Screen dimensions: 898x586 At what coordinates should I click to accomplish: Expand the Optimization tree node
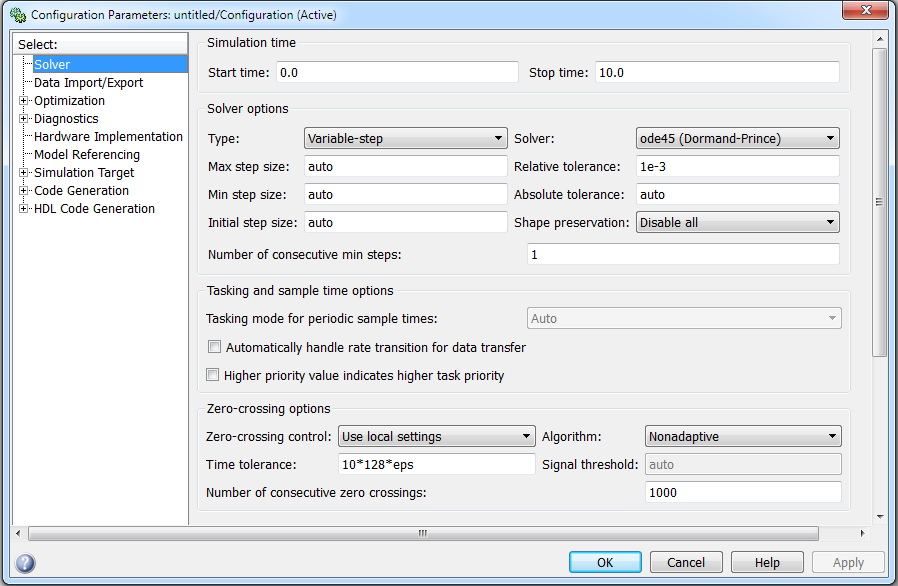click(x=23, y=101)
